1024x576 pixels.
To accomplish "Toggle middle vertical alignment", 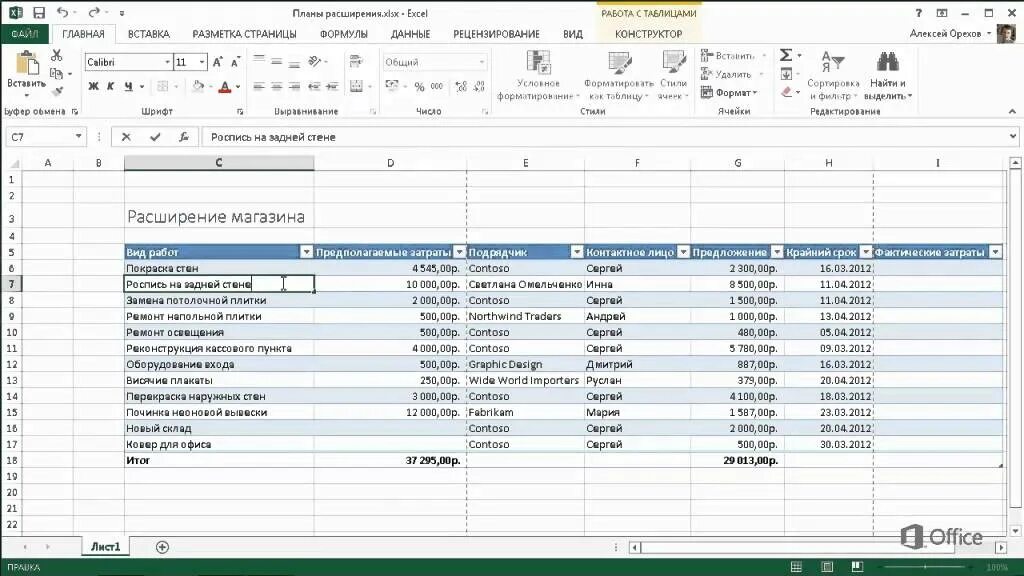I will point(277,61).
